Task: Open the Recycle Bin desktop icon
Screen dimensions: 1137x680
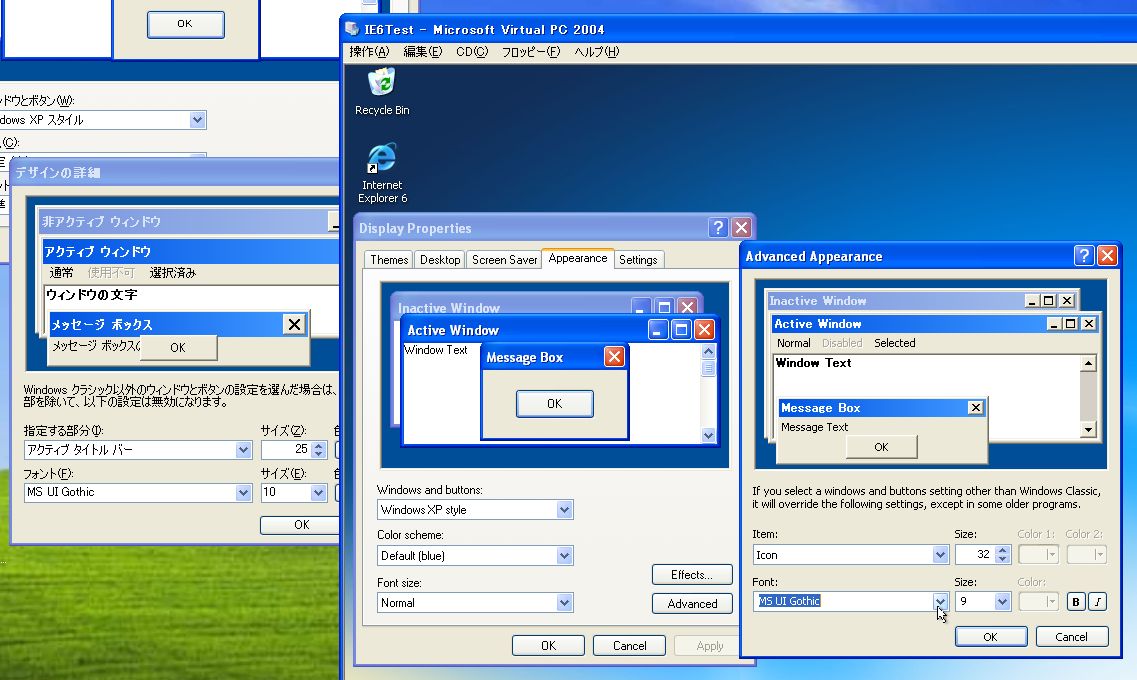Action: tap(382, 91)
